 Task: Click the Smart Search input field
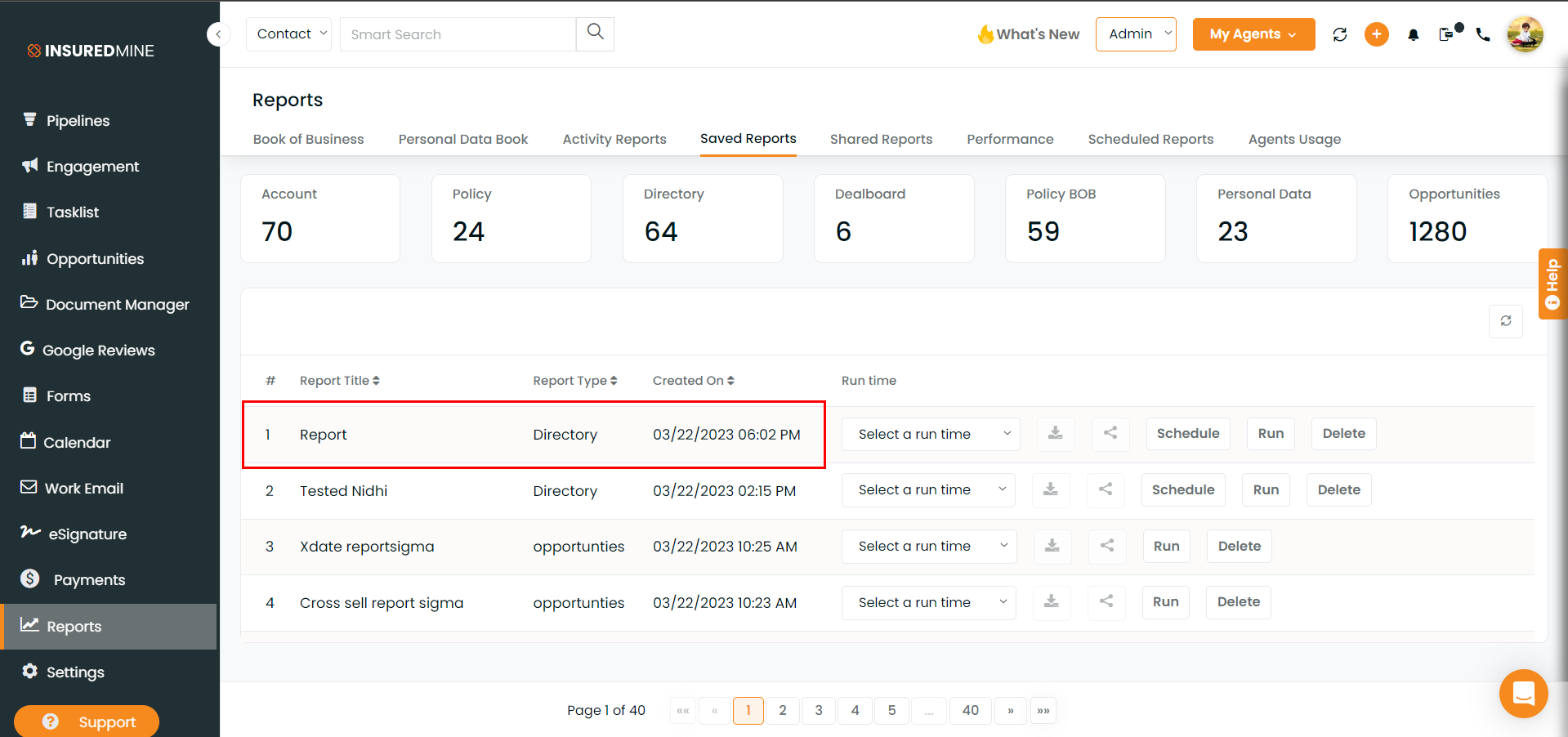[x=458, y=34]
